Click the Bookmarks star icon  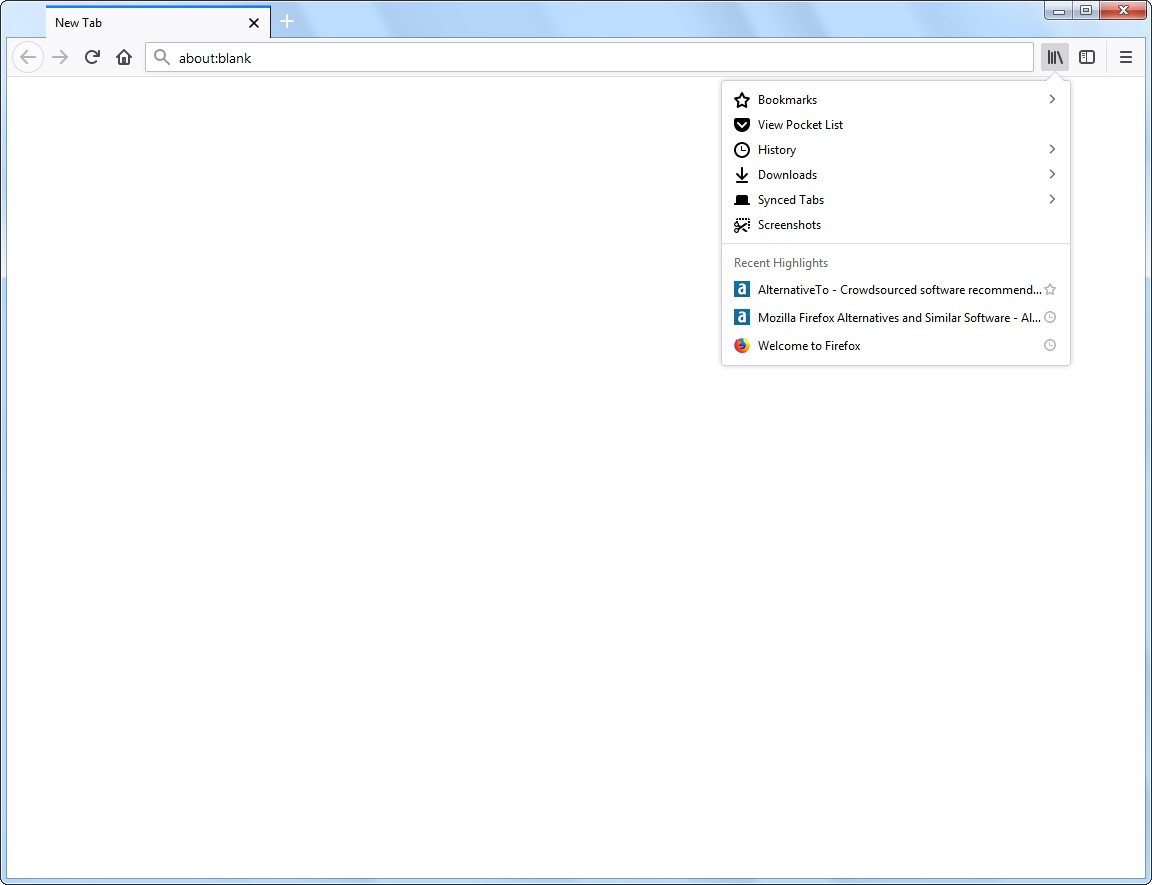[742, 100]
